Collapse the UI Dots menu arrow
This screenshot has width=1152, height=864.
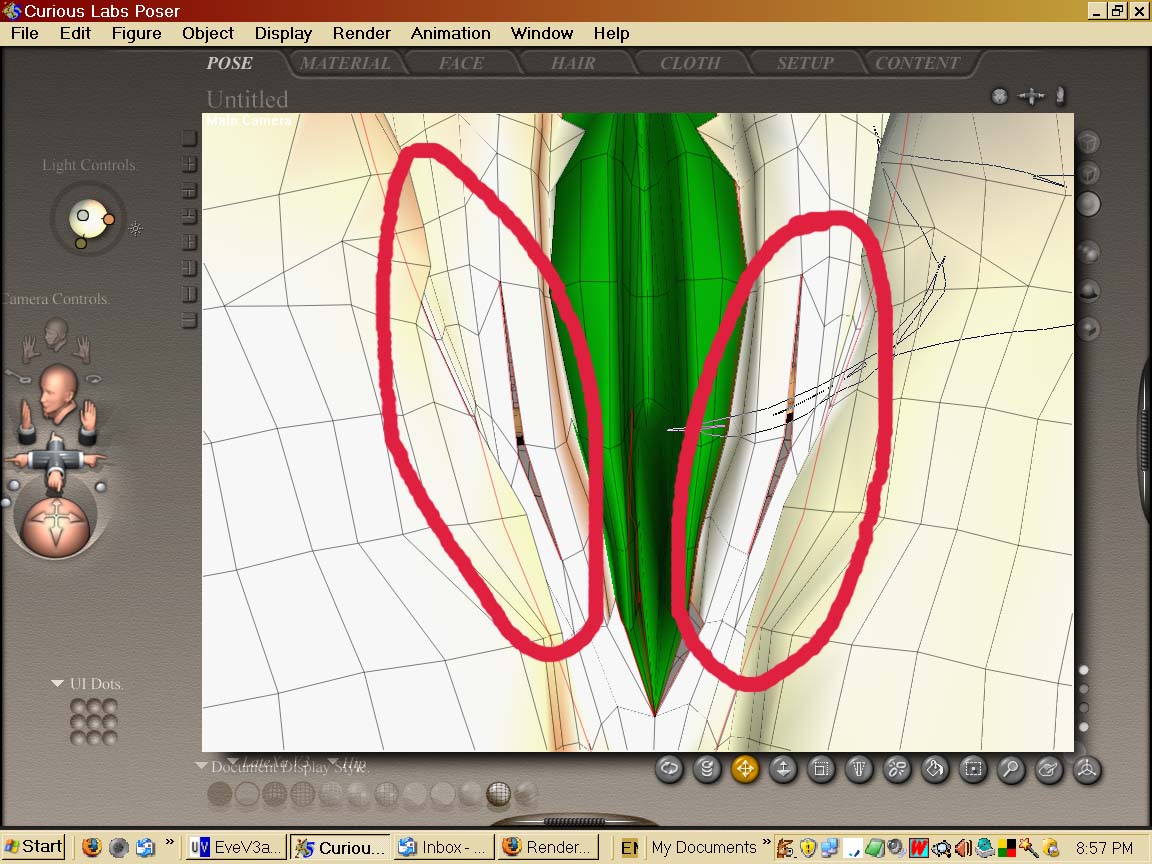57,684
